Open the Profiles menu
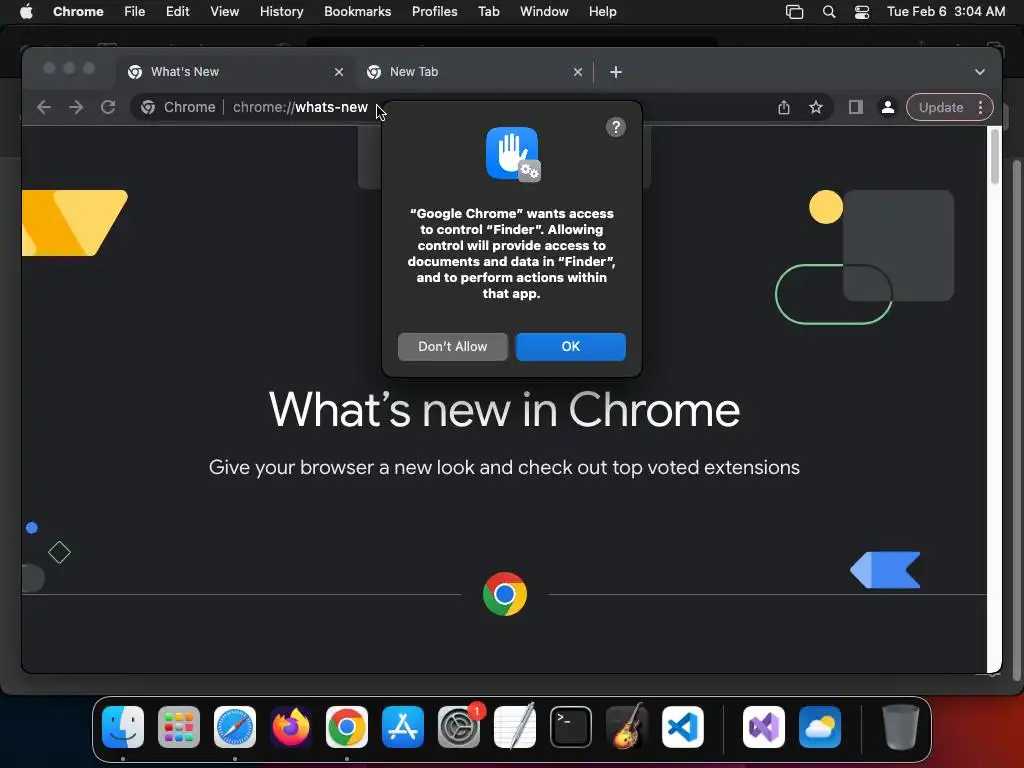Image resolution: width=1024 pixels, height=768 pixels. [x=434, y=12]
